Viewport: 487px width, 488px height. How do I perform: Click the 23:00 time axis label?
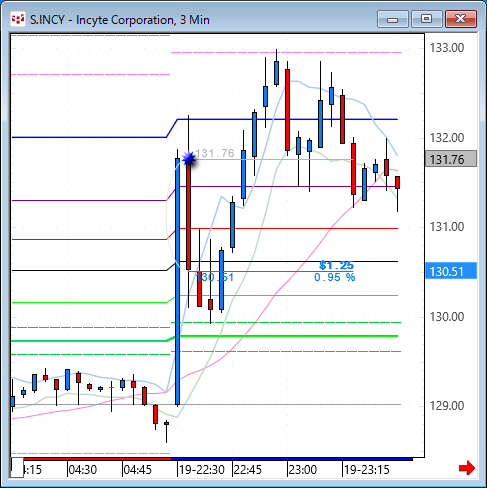click(x=303, y=470)
